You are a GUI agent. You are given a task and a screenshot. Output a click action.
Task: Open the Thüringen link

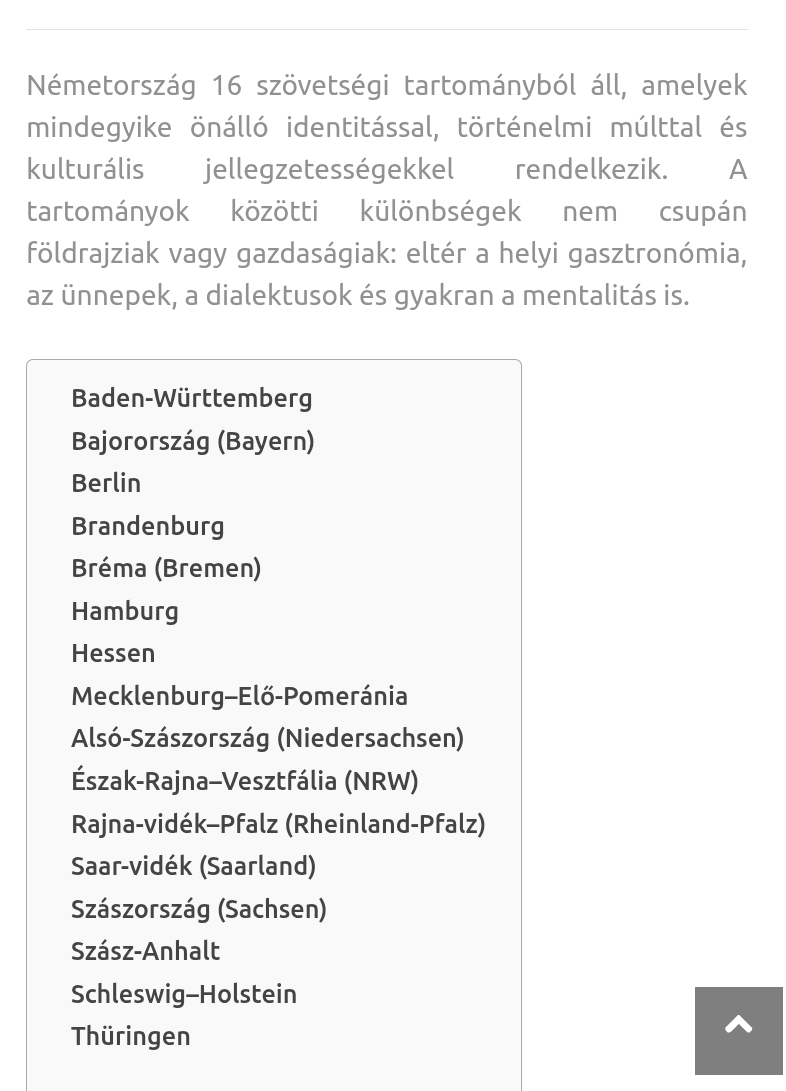coord(131,1037)
